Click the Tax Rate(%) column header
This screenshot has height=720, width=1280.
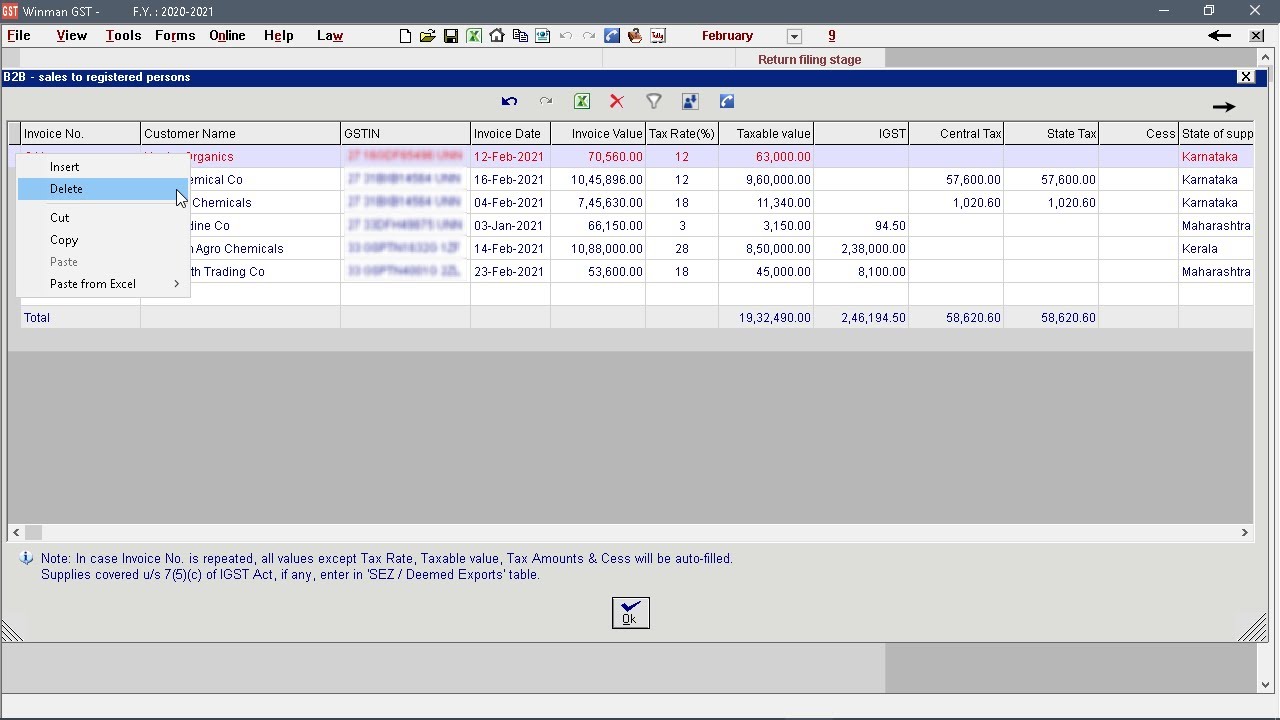(x=682, y=134)
